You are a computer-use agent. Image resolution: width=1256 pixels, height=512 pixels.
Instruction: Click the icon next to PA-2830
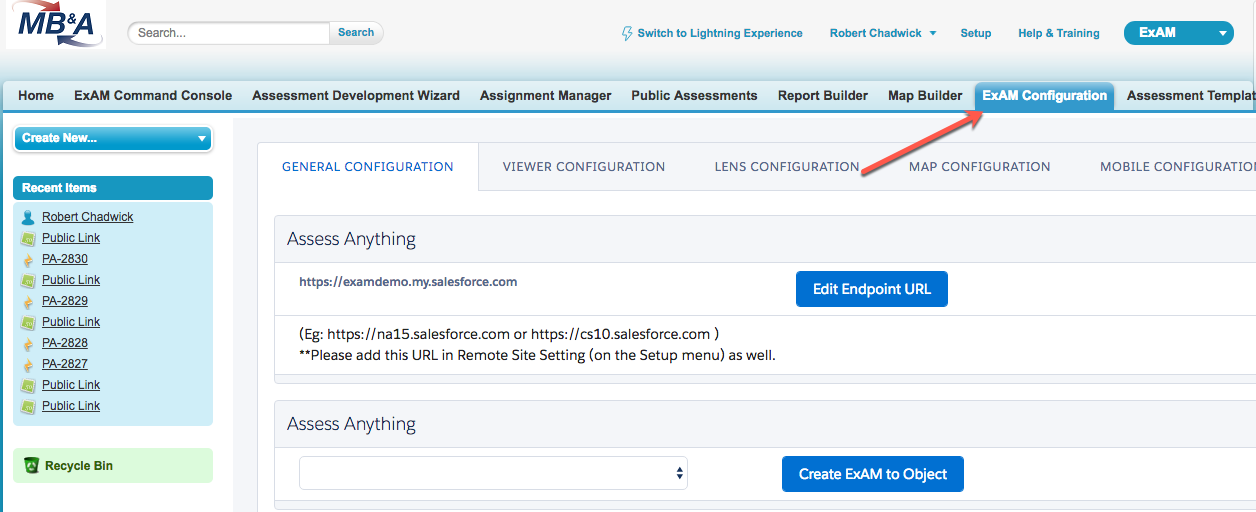click(28, 259)
